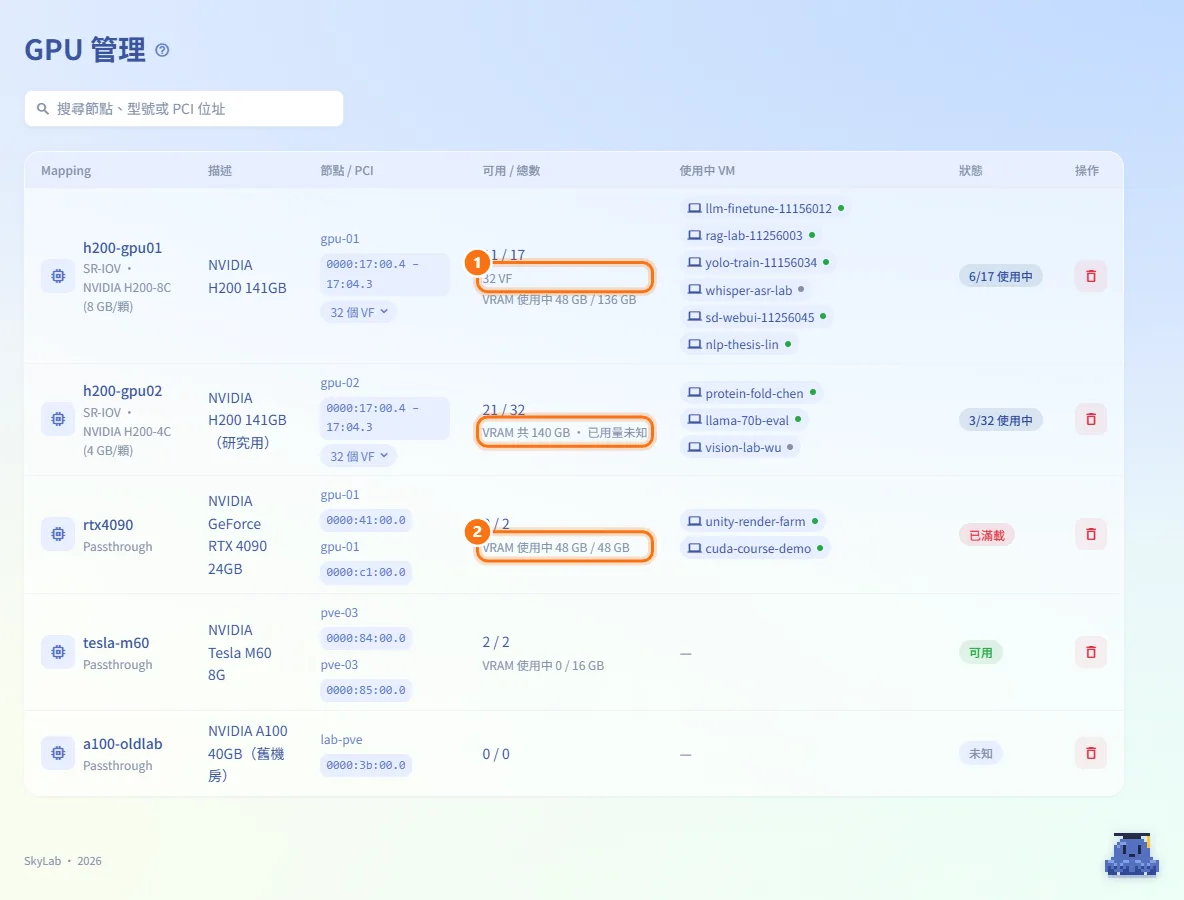Select the h200-gpu01 mapping name
This screenshot has width=1184, height=900.
pyautogui.click(x=122, y=248)
